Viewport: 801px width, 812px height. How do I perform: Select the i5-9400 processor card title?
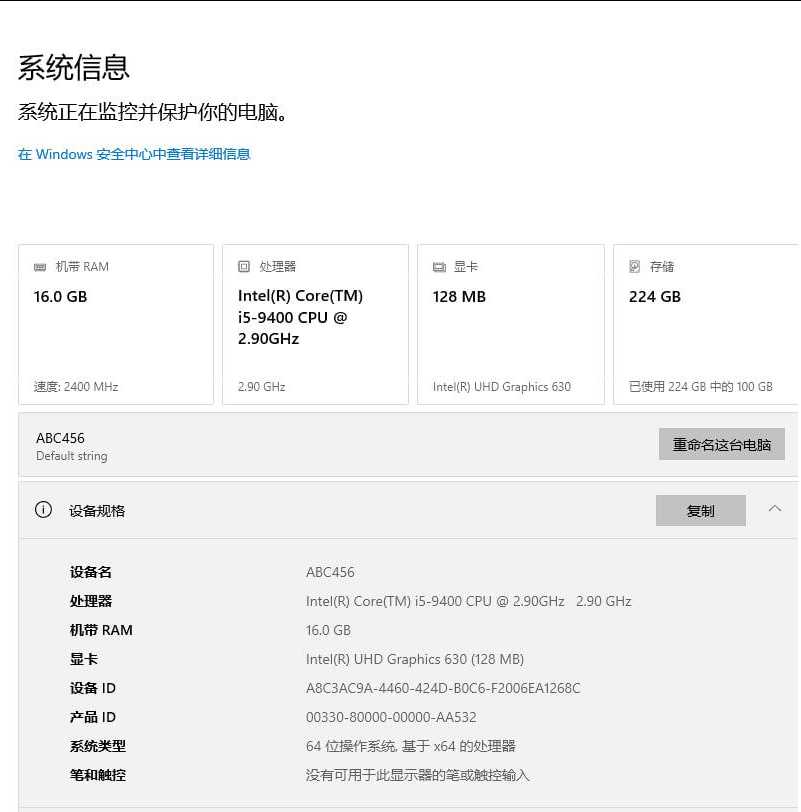pyautogui.click(x=300, y=317)
